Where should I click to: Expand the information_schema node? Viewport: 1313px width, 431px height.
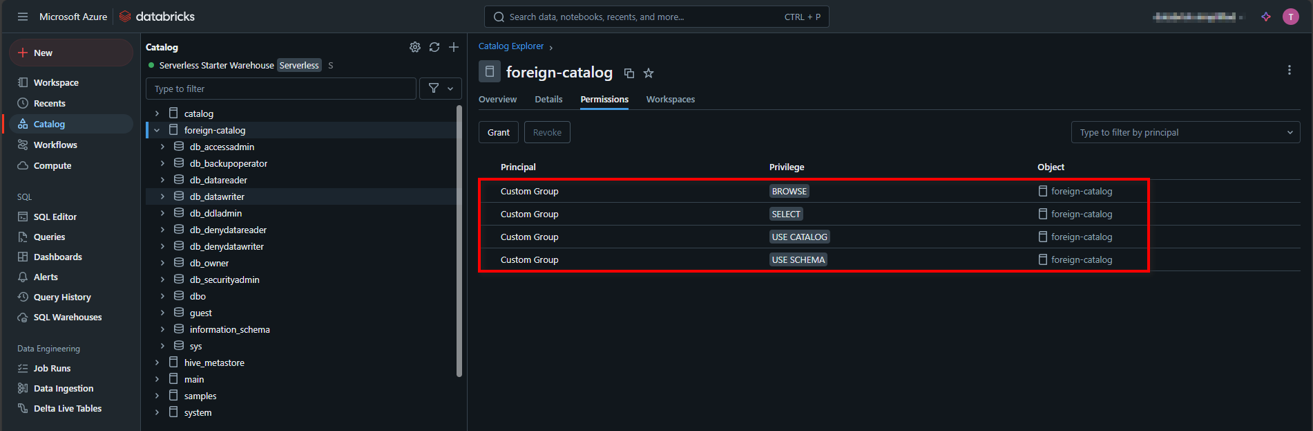[163, 329]
